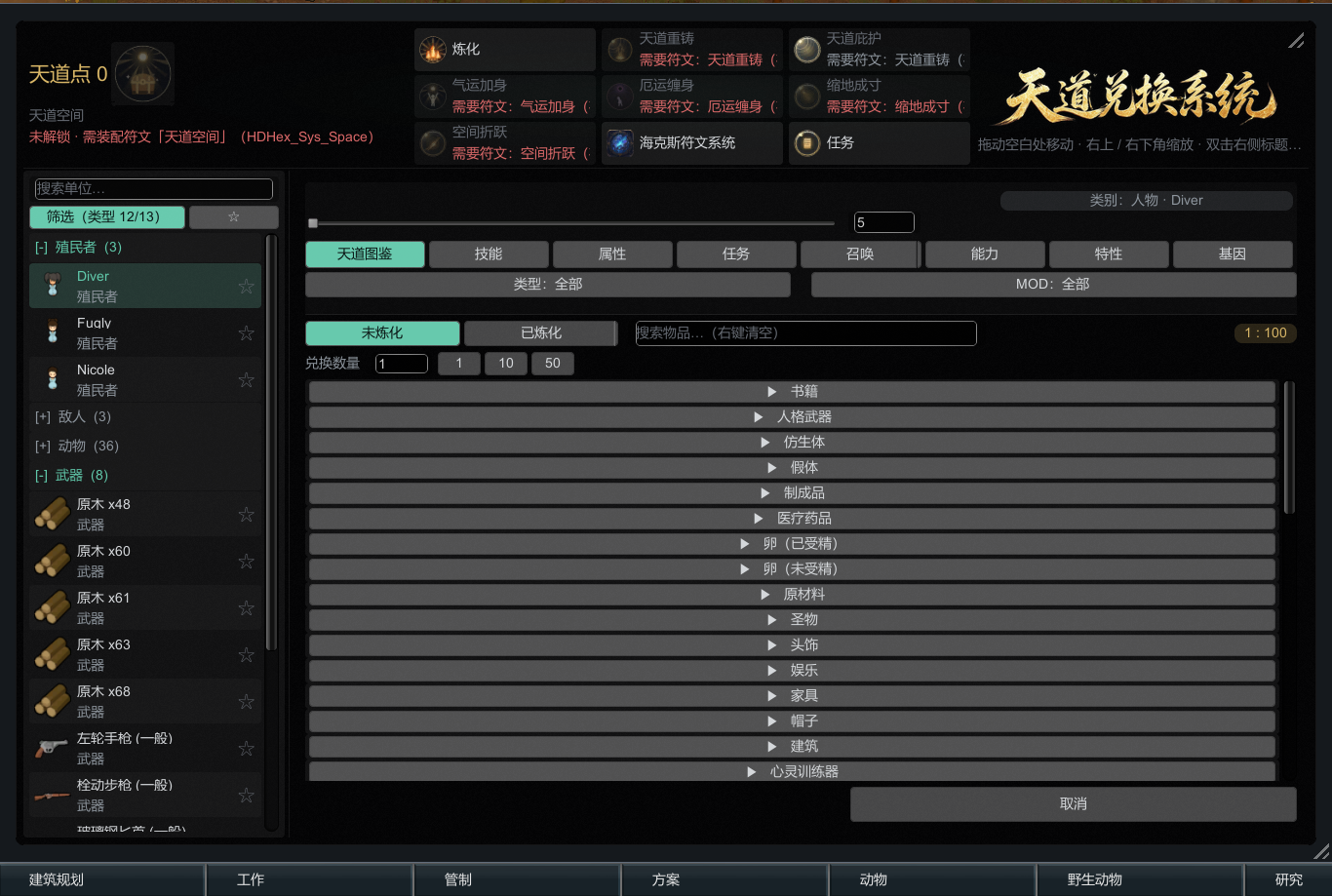The width and height of the screenshot is (1332, 896).
Task: Click Diver's colonist portrait icon
Action: coord(52,286)
